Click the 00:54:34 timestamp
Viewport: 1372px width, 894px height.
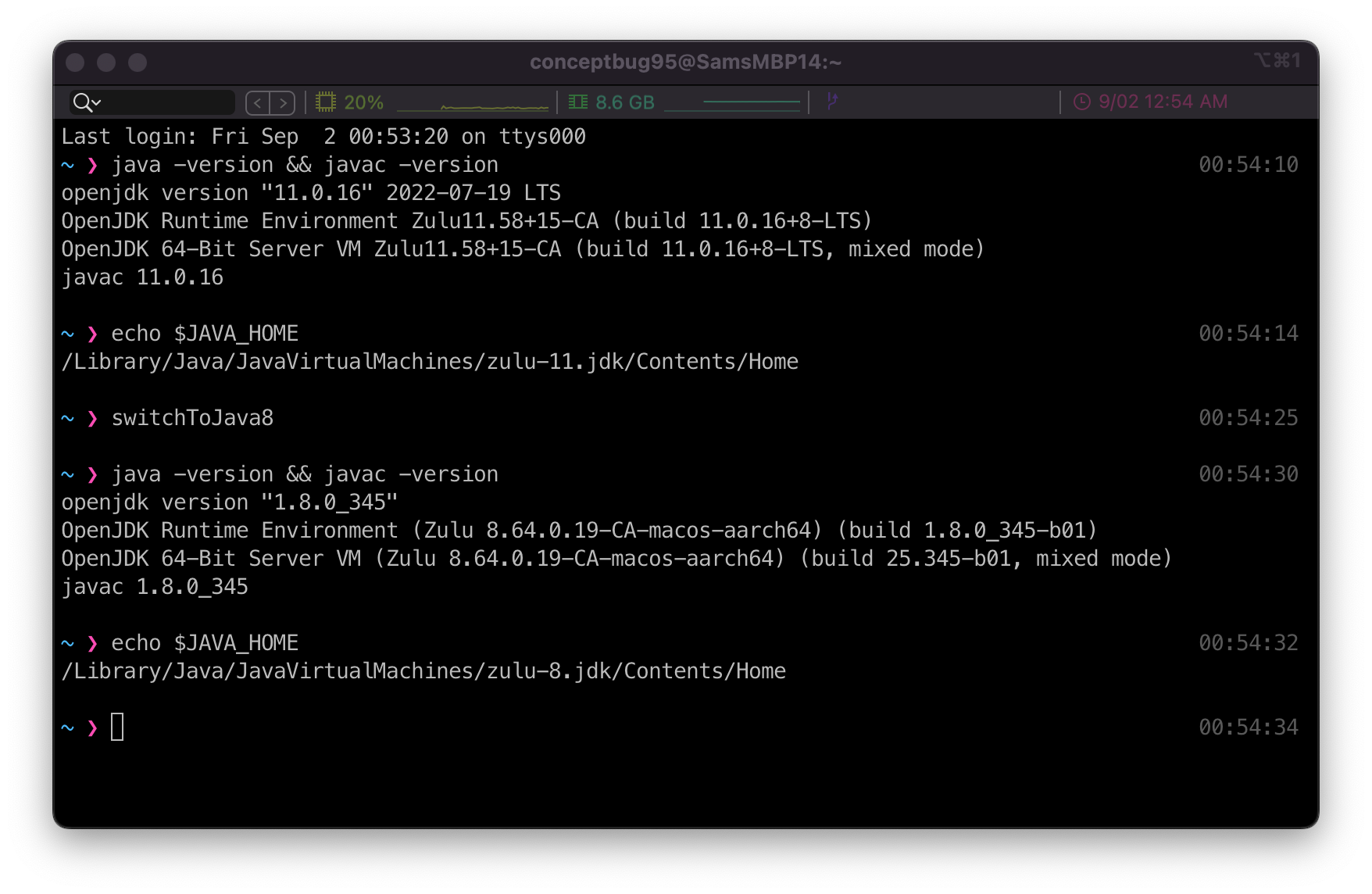coord(1249,728)
